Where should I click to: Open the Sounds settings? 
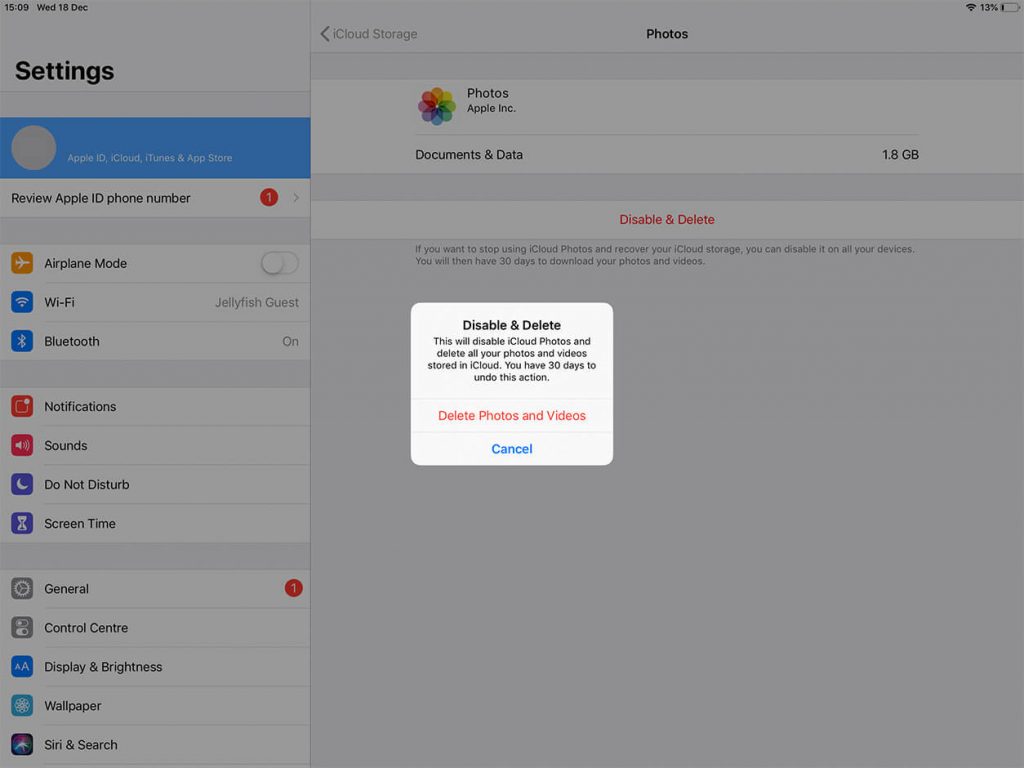click(155, 445)
